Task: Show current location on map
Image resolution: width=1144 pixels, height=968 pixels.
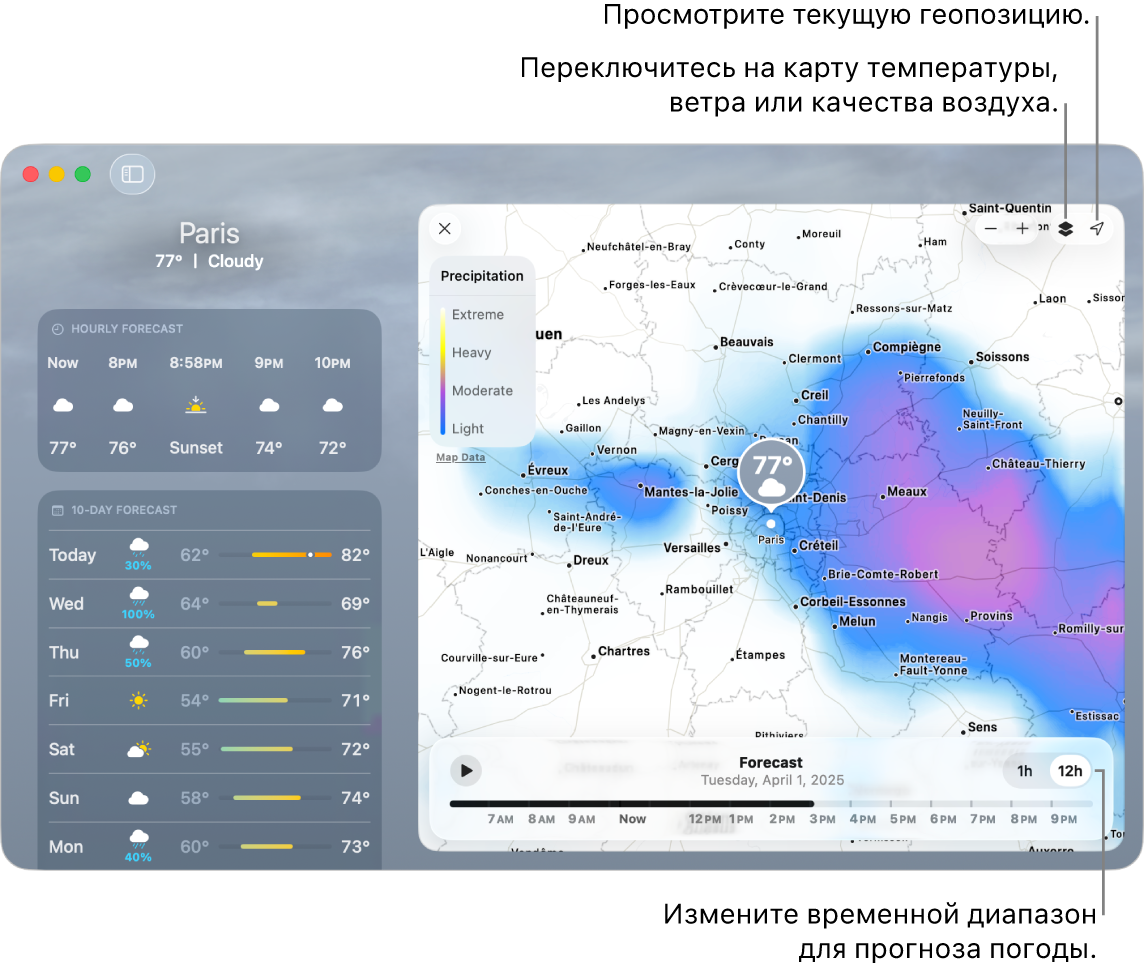Action: point(1097,229)
